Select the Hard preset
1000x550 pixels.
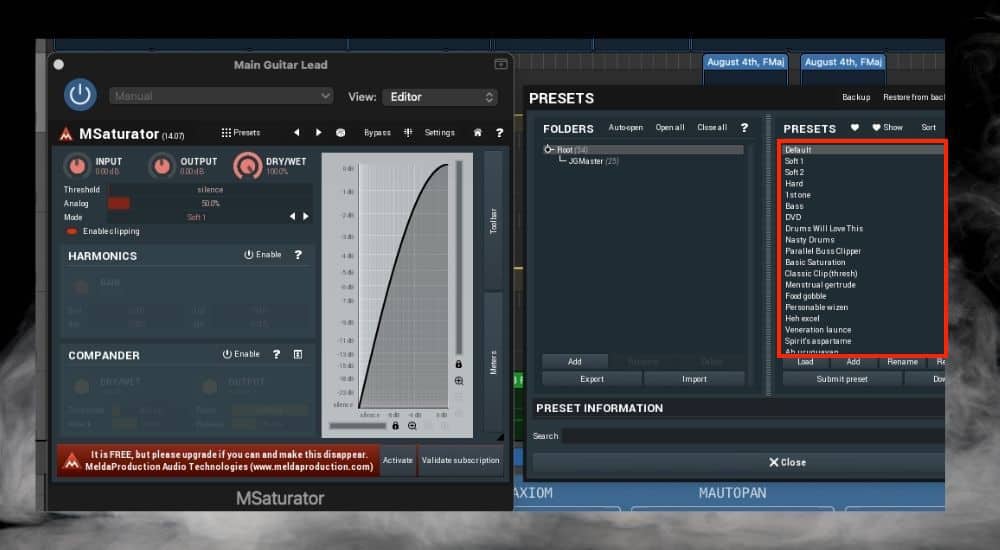point(794,184)
